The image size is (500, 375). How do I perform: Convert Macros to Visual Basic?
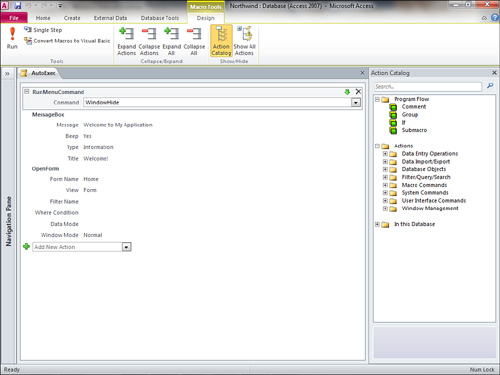point(67,41)
